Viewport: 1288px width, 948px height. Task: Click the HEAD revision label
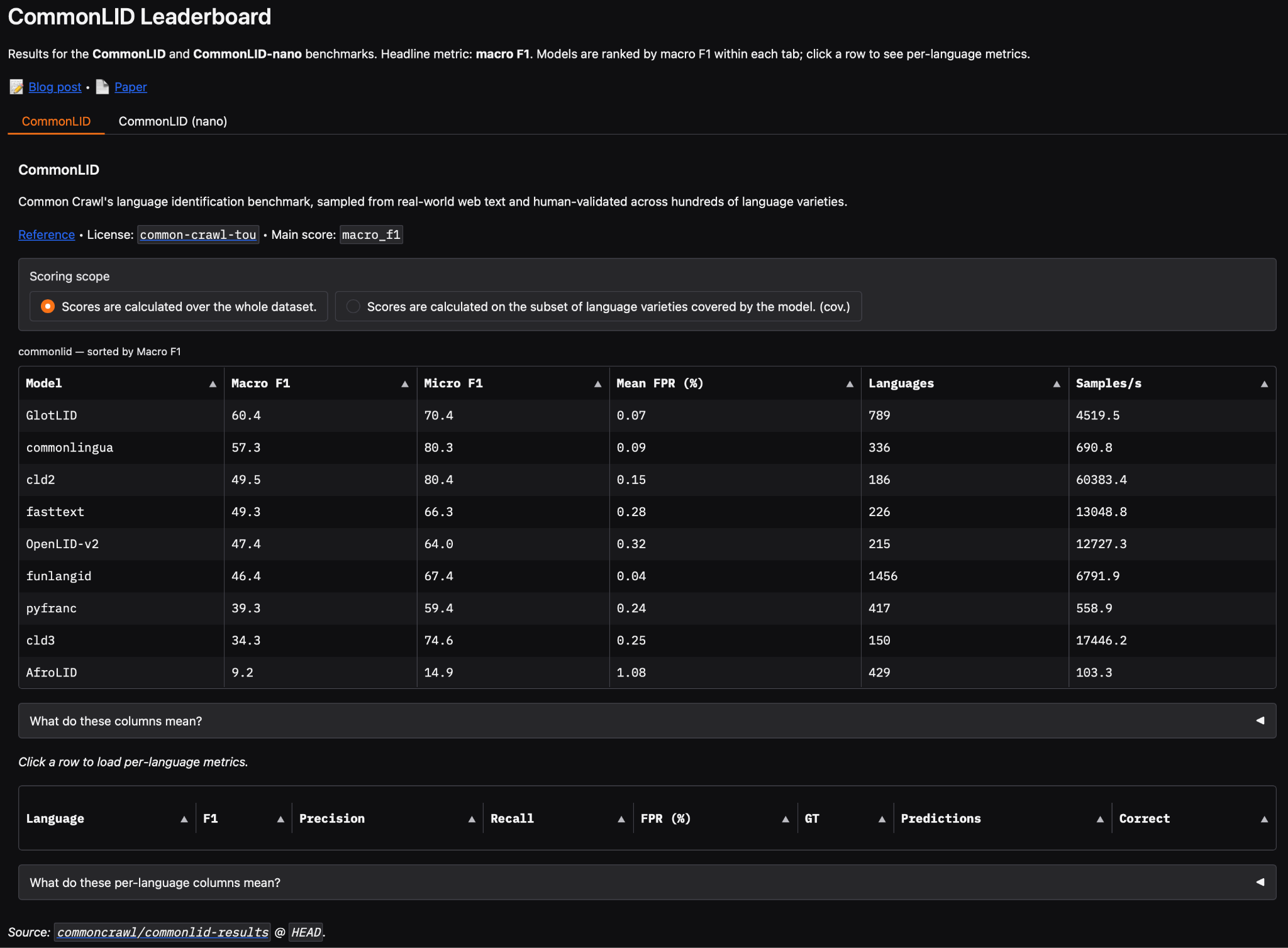click(x=306, y=932)
